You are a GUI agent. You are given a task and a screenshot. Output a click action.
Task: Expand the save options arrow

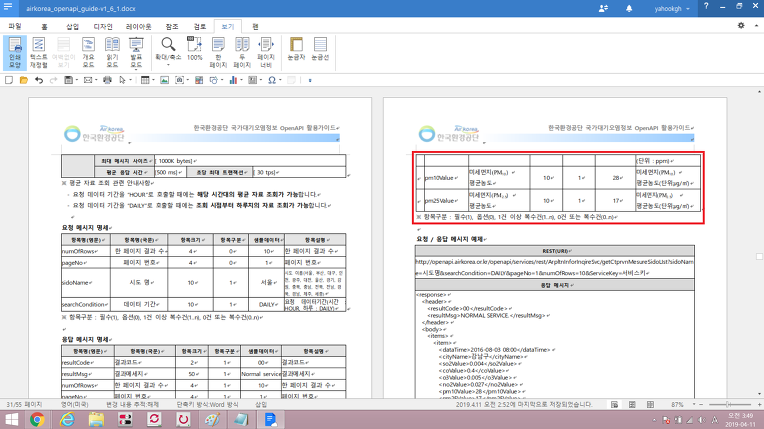coord(77,80)
